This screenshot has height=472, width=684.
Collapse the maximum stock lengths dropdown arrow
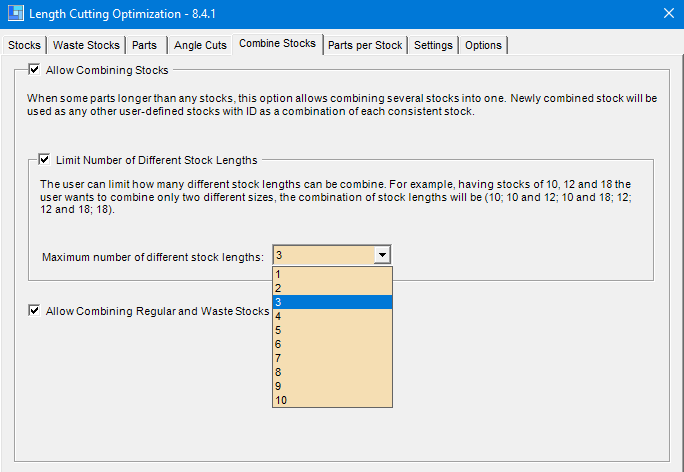click(382, 256)
